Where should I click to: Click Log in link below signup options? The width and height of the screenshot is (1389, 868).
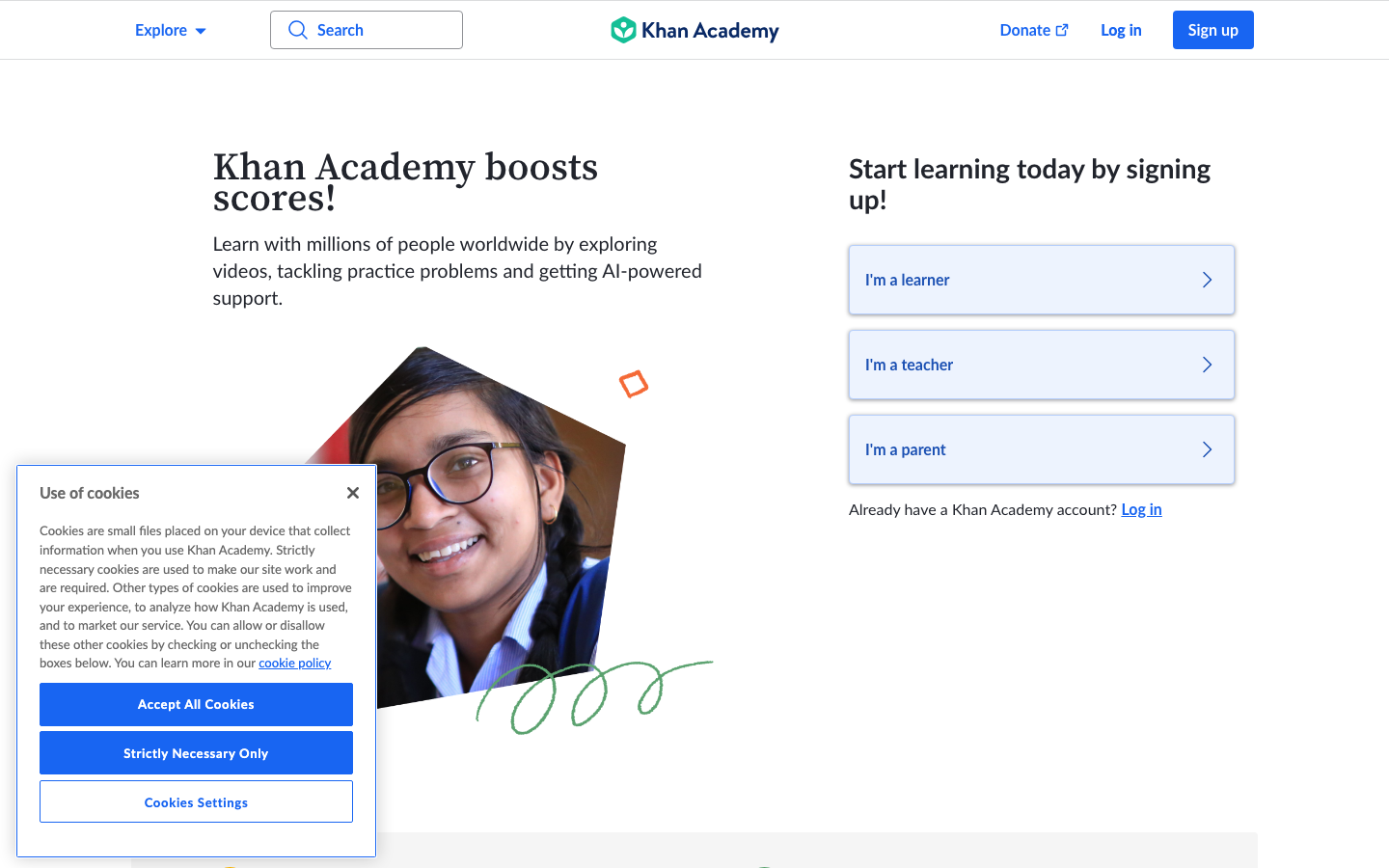1141,509
